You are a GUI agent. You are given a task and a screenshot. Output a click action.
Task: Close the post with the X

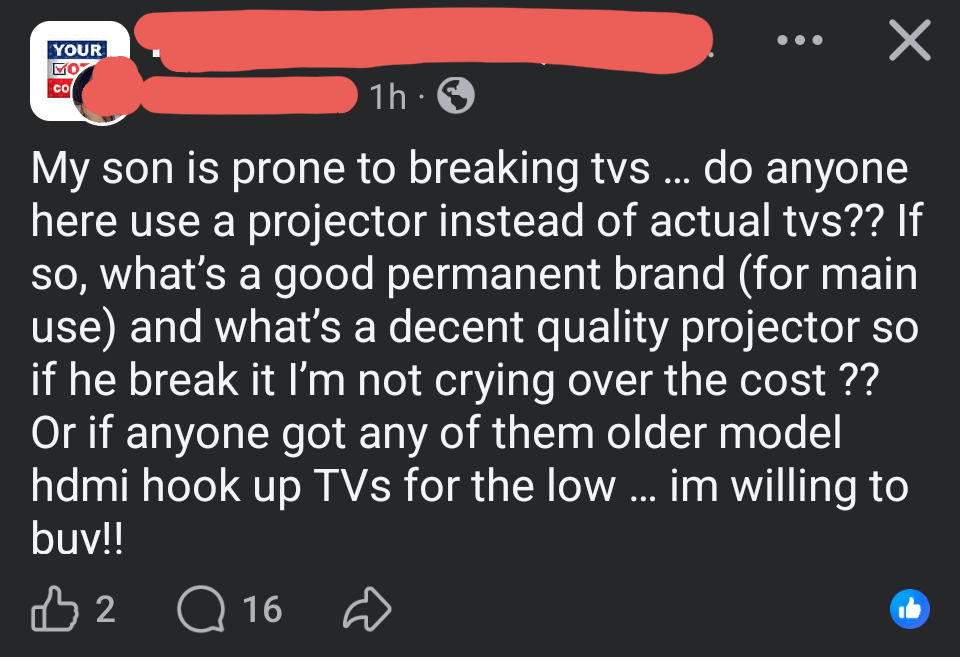coord(908,42)
